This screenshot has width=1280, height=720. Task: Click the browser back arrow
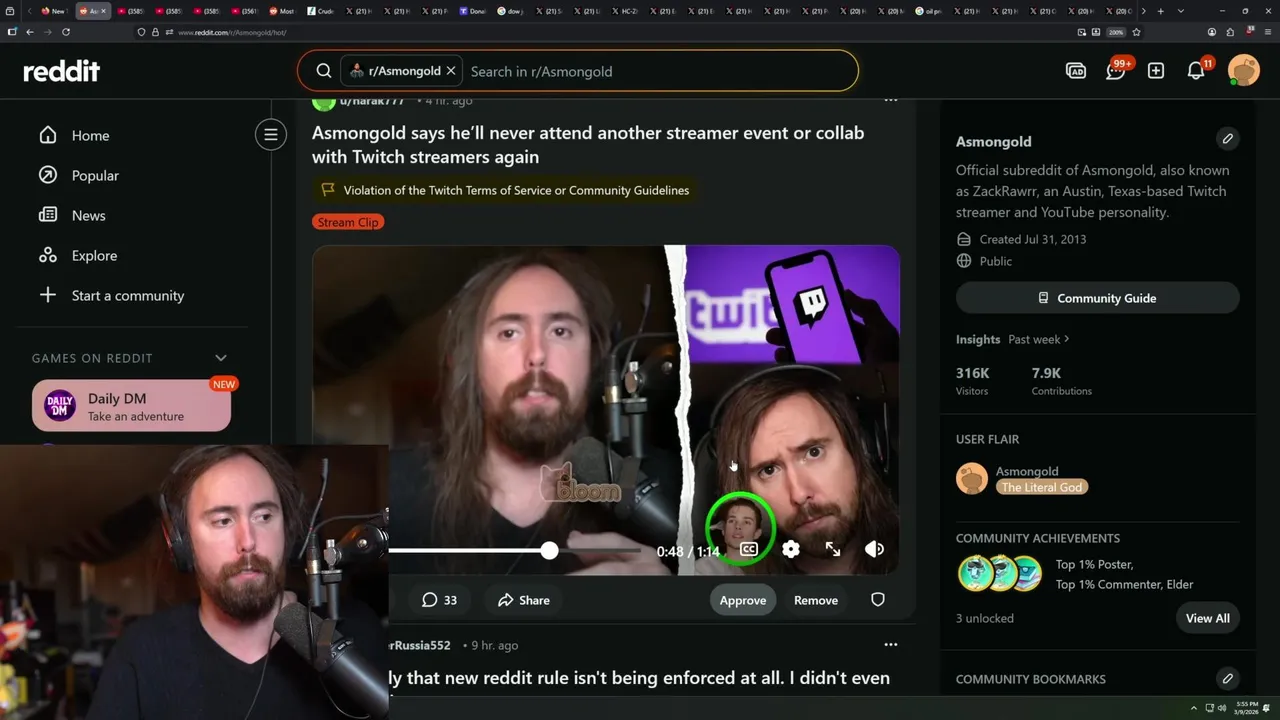[30, 32]
